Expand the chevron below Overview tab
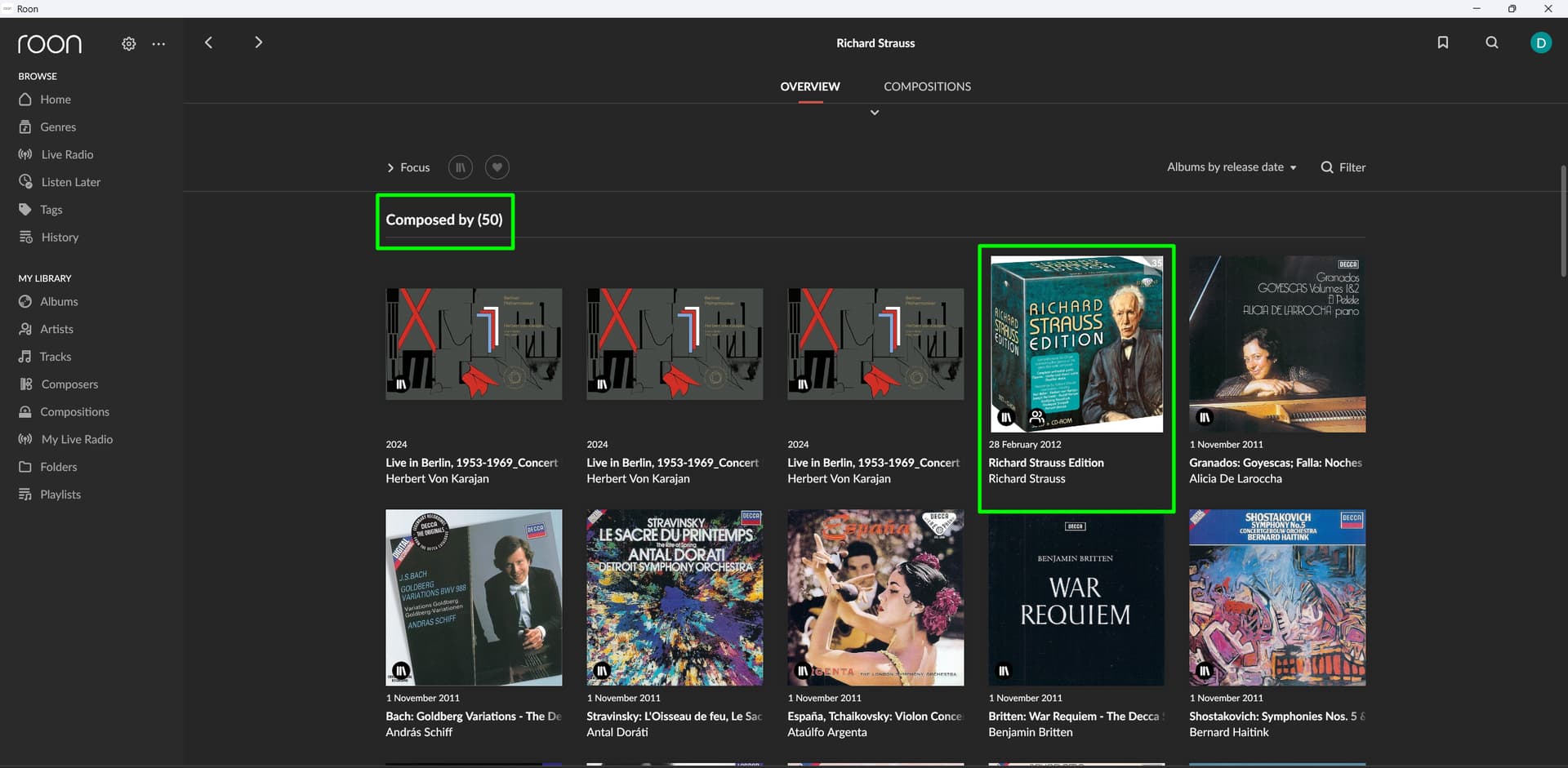 [x=874, y=113]
